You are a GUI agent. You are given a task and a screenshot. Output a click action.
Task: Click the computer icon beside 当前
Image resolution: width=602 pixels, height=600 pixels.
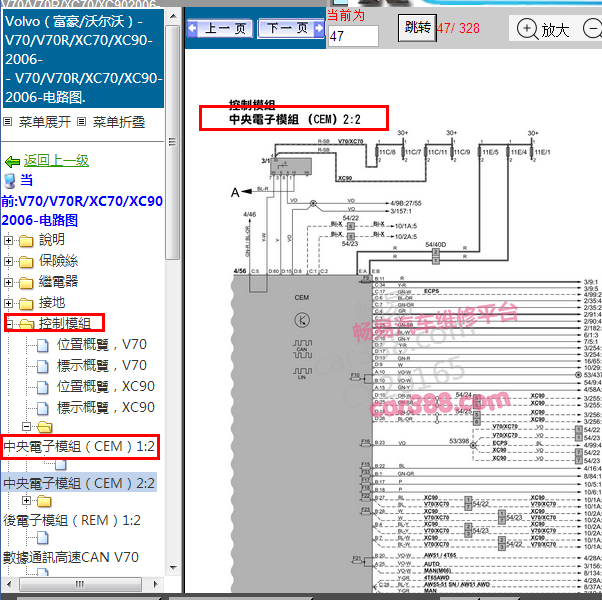point(10,181)
